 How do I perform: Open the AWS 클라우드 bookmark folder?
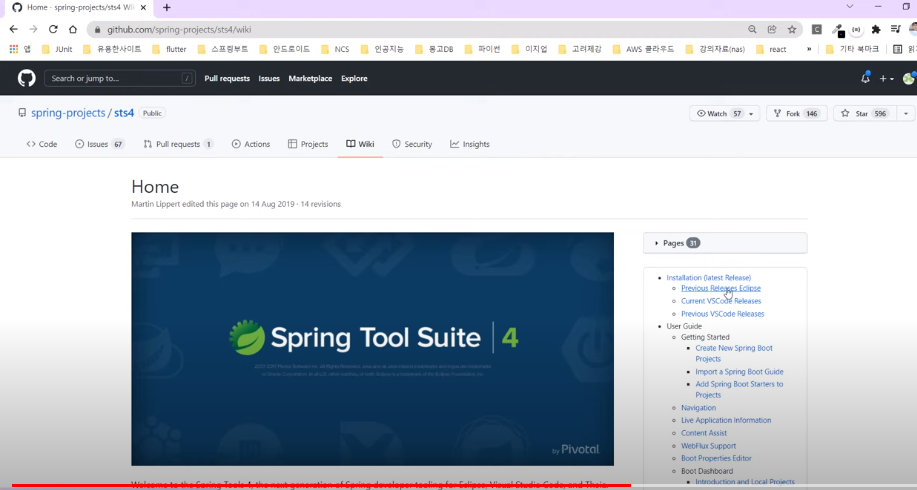point(643,49)
